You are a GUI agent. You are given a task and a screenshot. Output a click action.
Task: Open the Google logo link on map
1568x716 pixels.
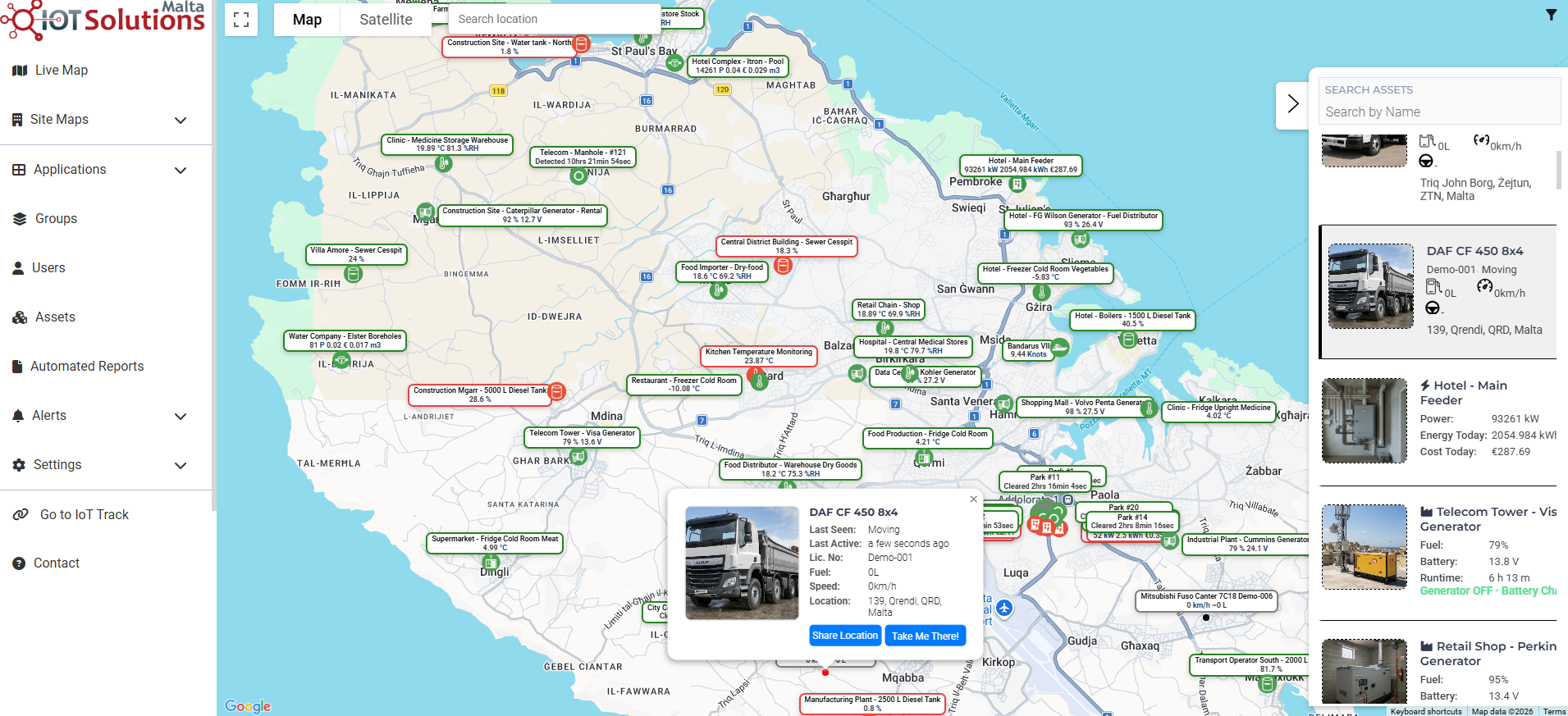coord(248,706)
